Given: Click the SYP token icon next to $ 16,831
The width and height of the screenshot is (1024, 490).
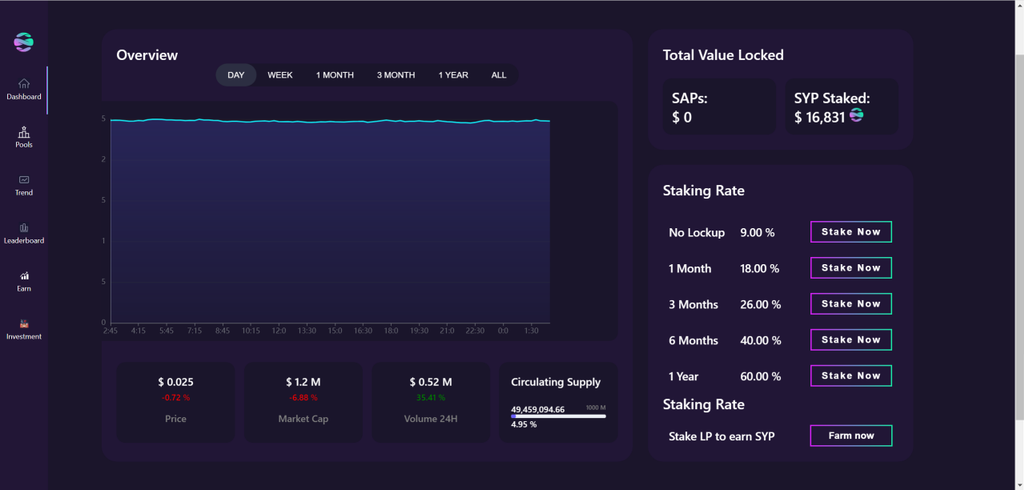Looking at the screenshot, I should pos(856,115).
